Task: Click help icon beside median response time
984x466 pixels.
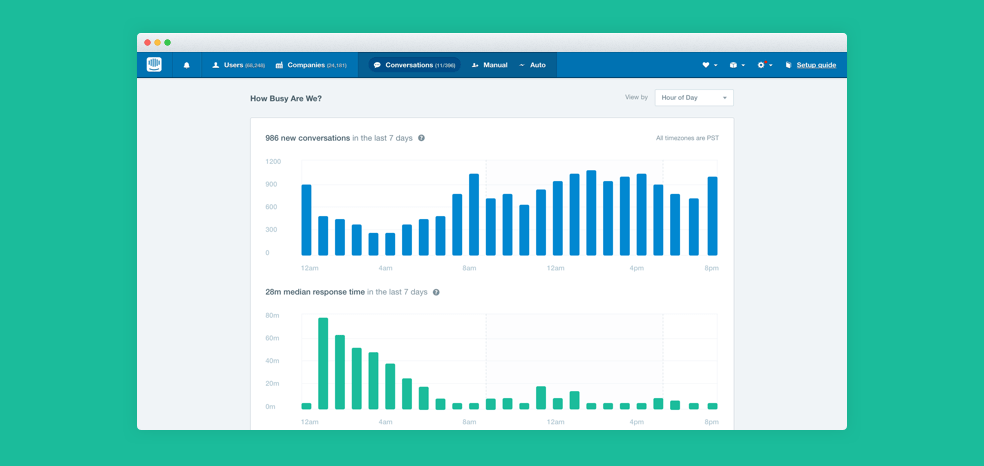Action: point(436,292)
